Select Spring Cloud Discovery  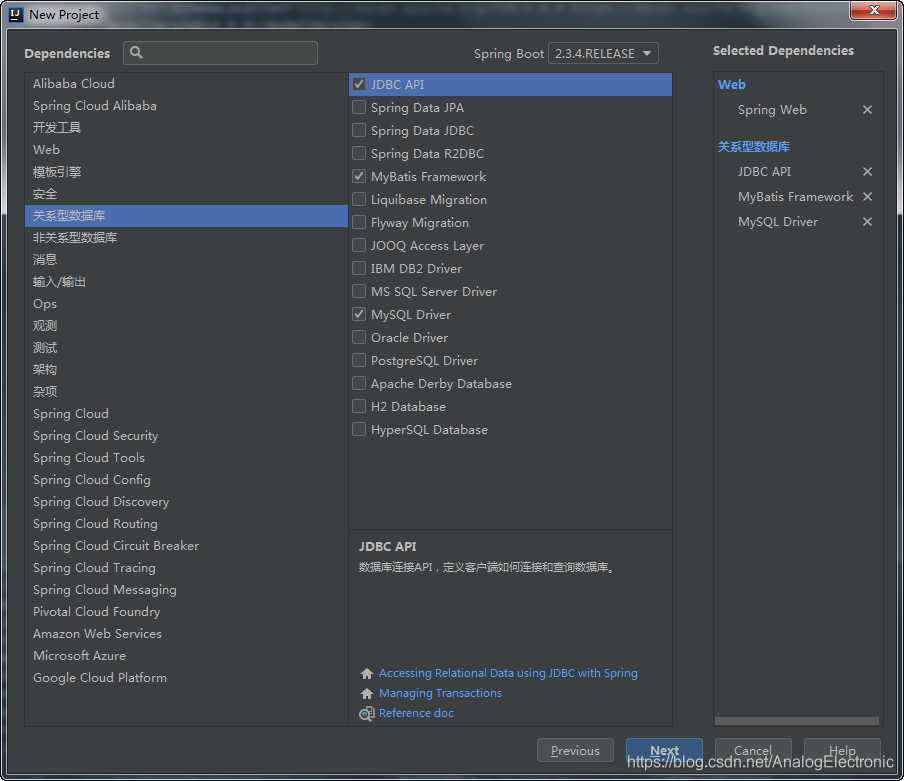(186, 501)
